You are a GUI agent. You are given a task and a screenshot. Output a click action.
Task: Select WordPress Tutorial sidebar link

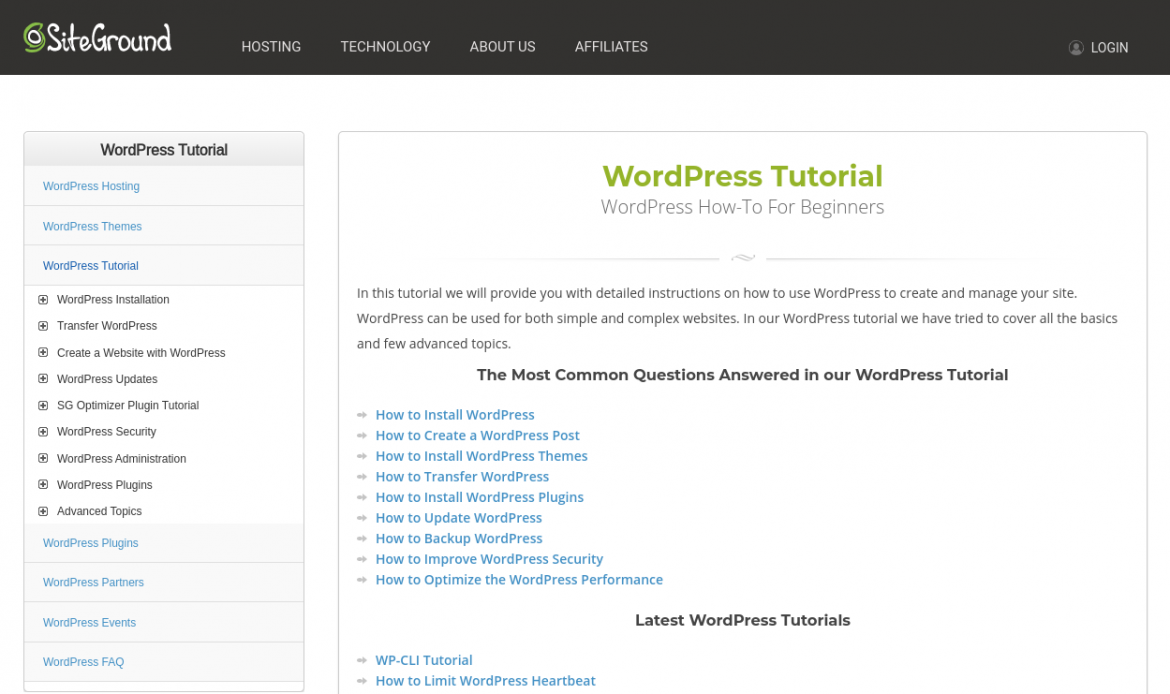pyautogui.click(x=90, y=266)
